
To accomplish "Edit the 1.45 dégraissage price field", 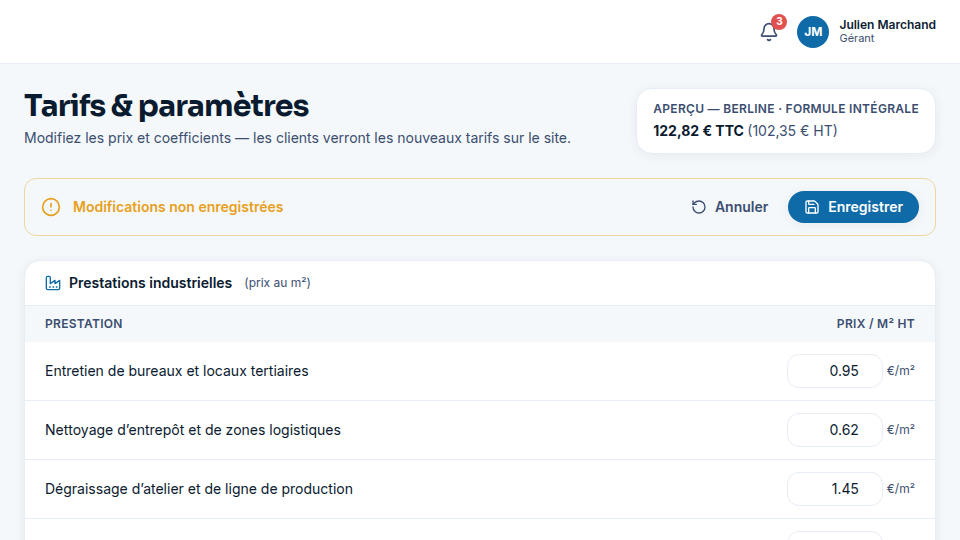I will [834, 489].
